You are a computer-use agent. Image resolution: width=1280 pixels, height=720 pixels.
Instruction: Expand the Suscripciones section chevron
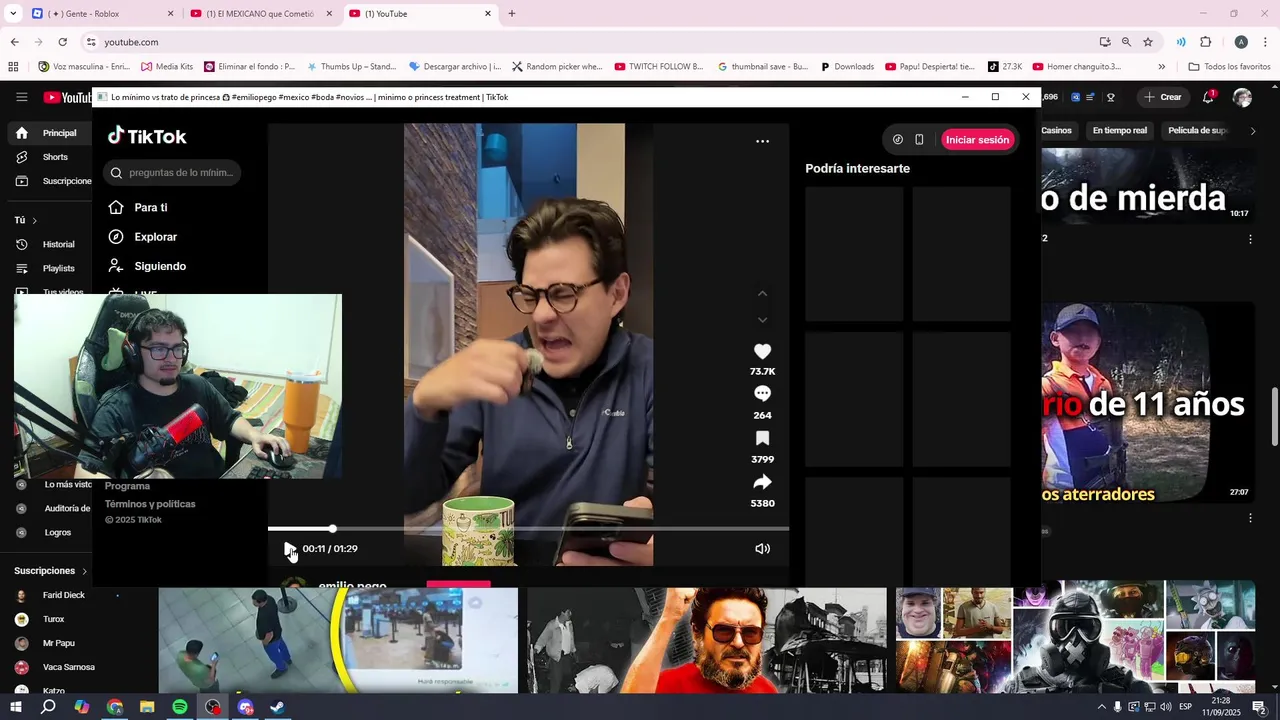click(x=84, y=571)
